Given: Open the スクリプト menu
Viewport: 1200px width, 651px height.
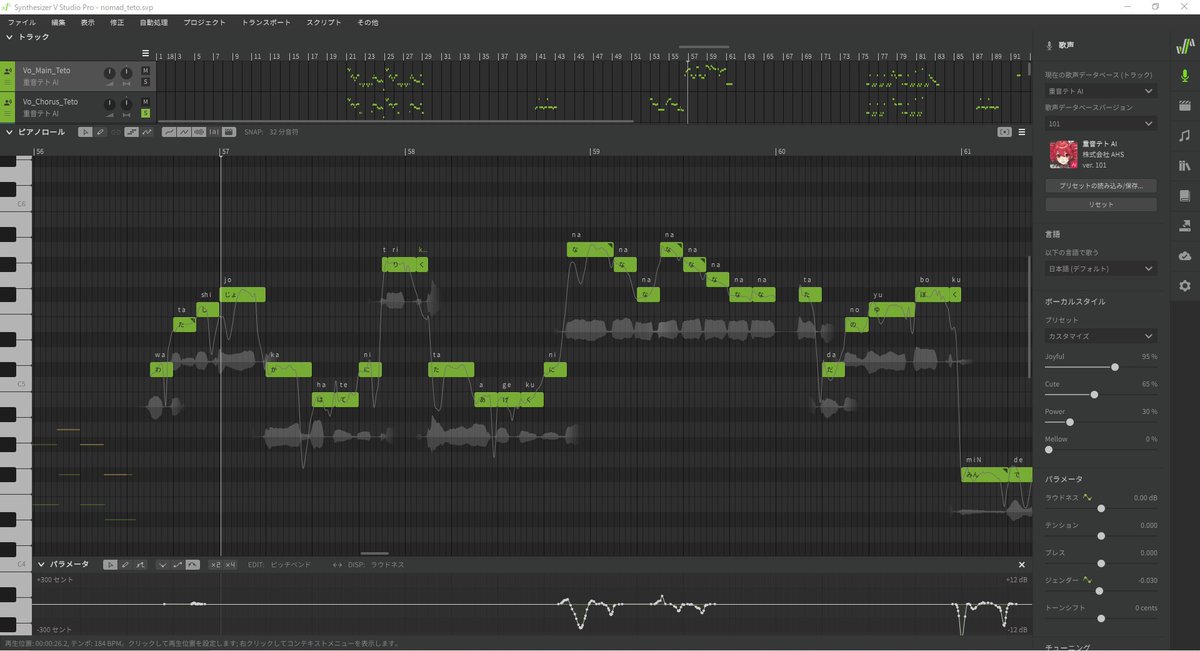Looking at the screenshot, I should (323, 22).
